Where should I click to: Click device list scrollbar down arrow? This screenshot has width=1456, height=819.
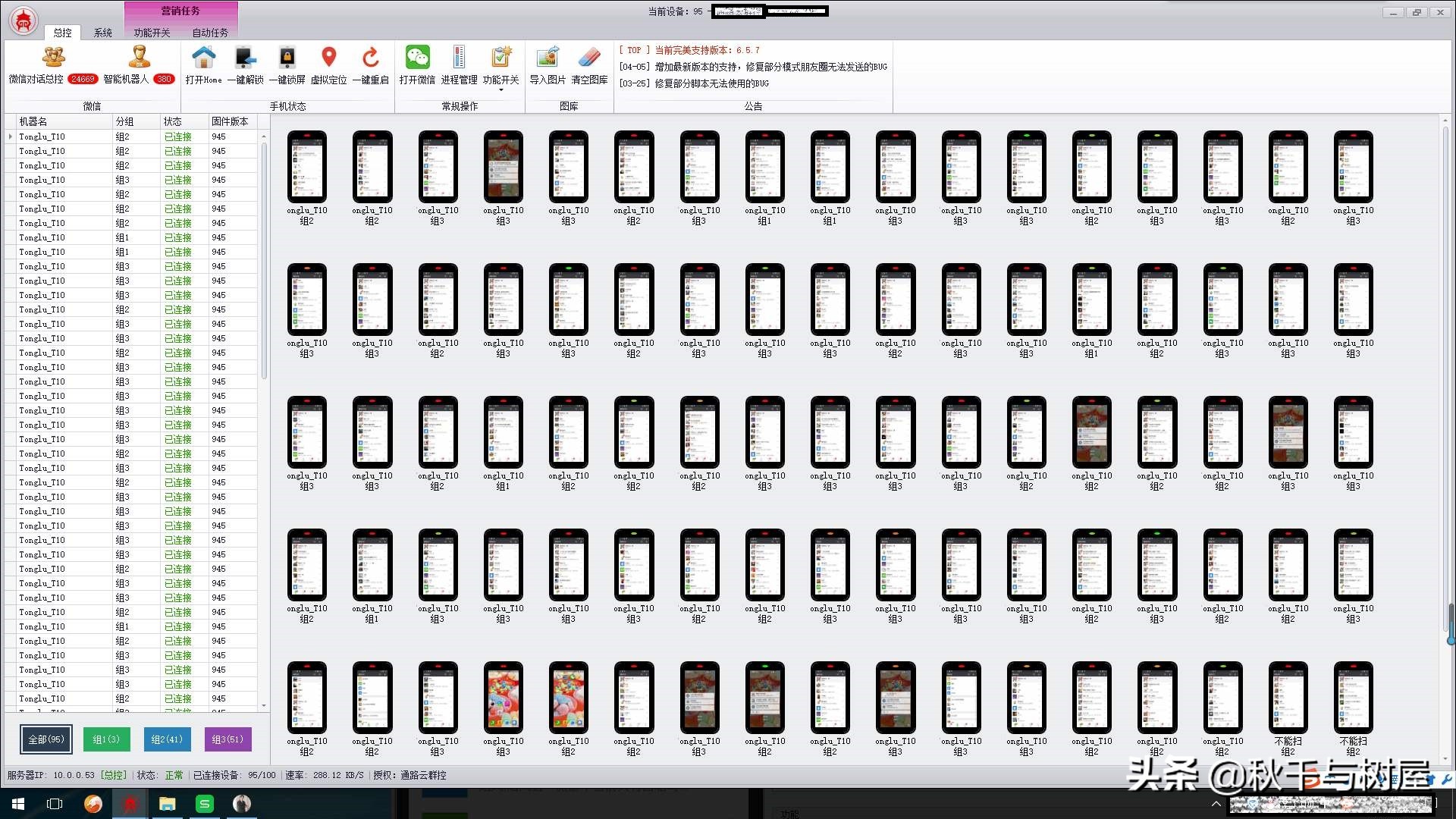(264, 706)
